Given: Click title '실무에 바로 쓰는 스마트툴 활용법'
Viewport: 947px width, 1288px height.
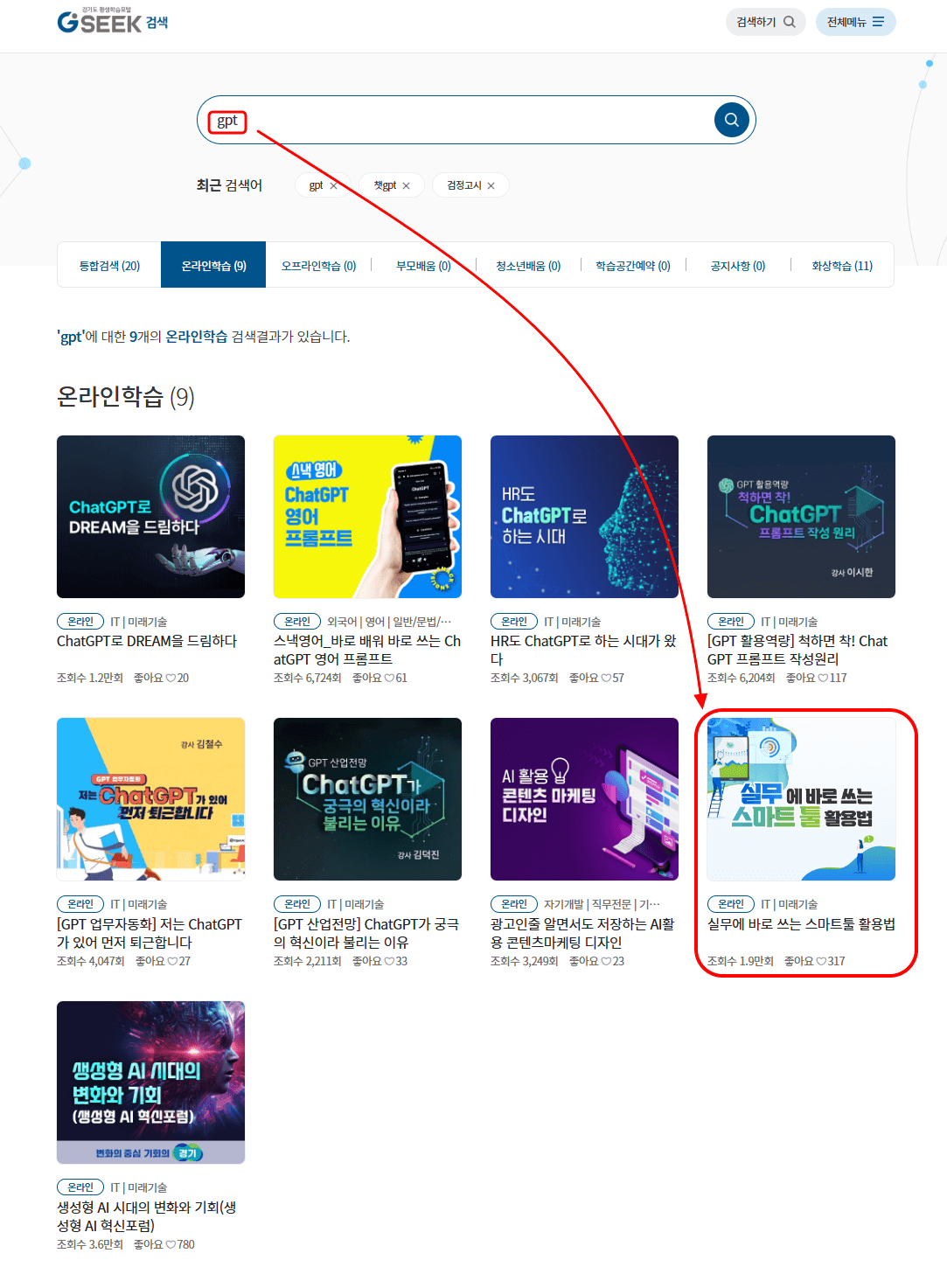Looking at the screenshot, I should 801,924.
